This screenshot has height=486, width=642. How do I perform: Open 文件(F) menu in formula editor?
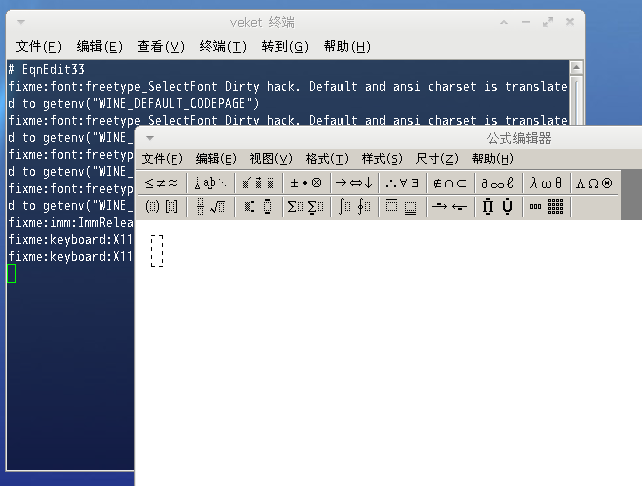[x=162, y=159]
